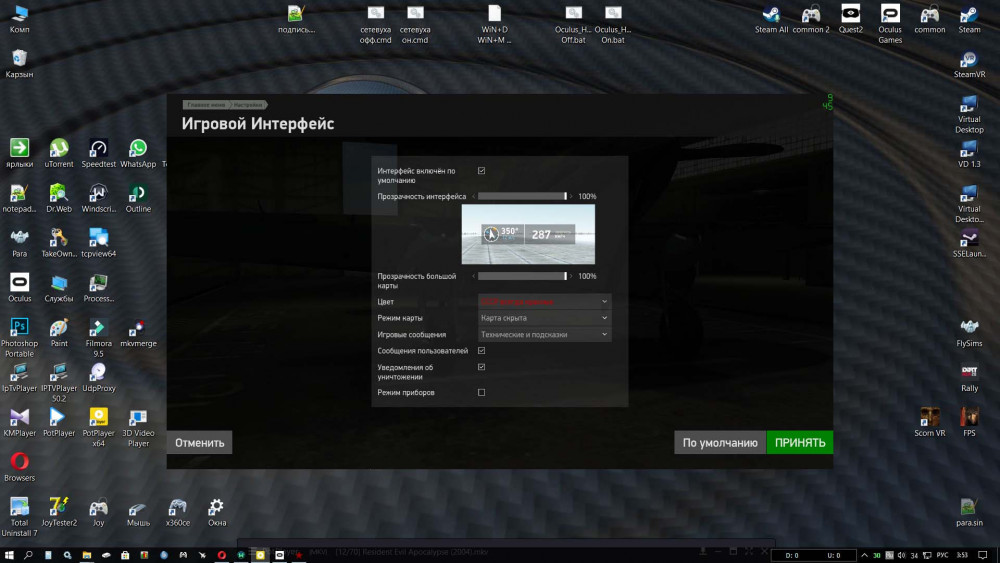Increase big map transparency right arrow
The width and height of the screenshot is (1000, 563).
point(571,276)
